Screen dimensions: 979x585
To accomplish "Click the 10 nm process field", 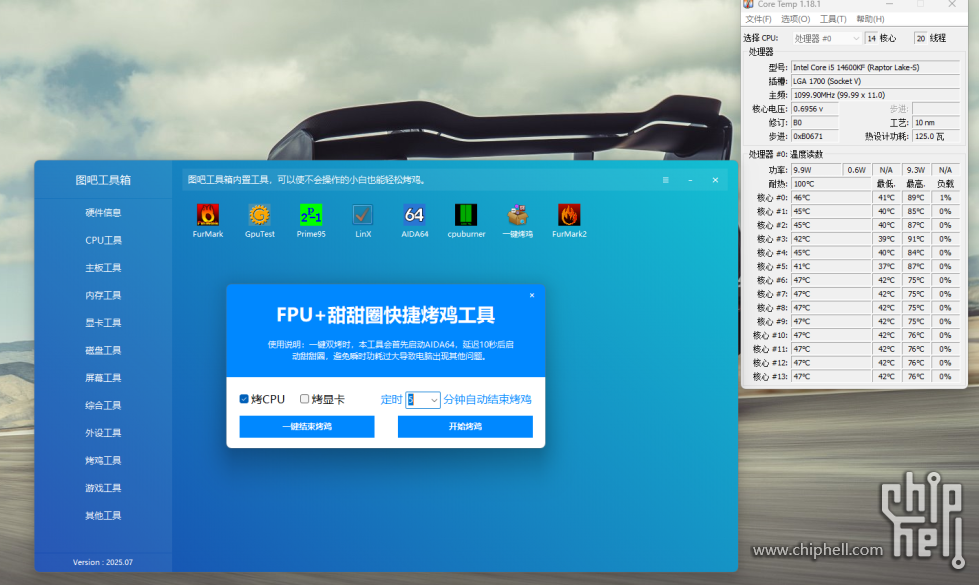I will pos(936,122).
